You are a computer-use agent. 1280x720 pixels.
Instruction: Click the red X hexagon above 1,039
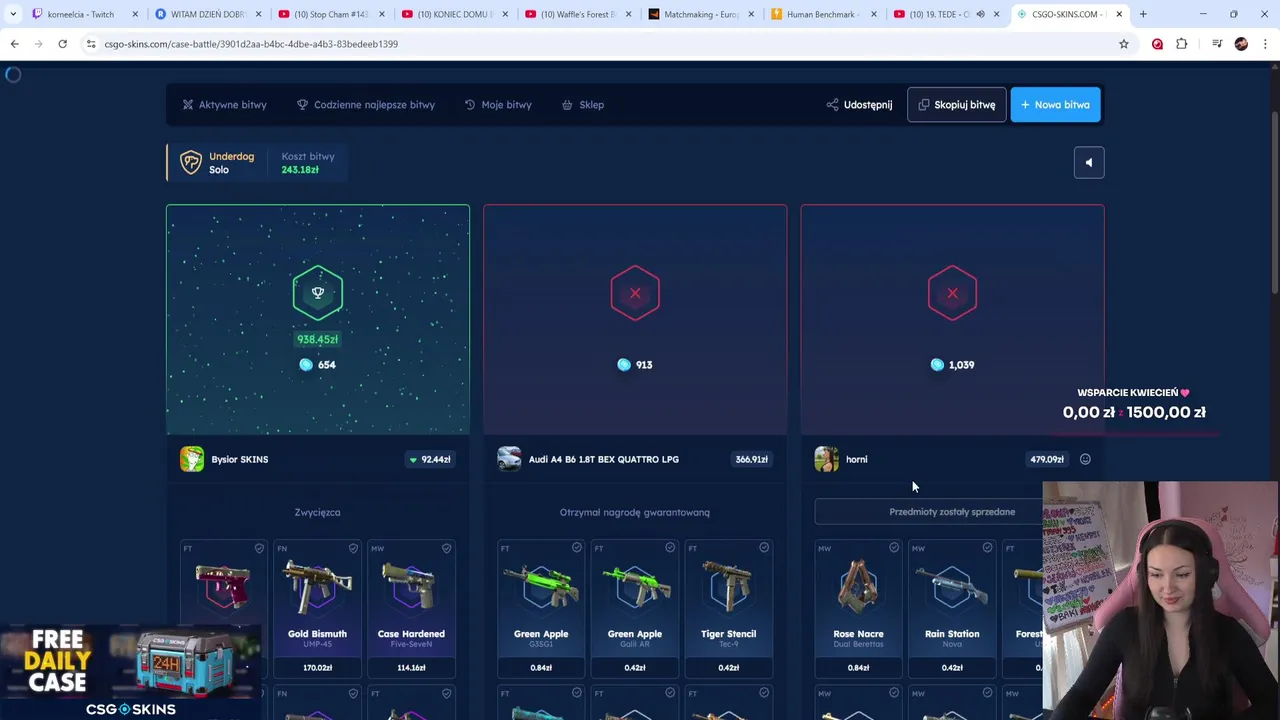tap(952, 293)
